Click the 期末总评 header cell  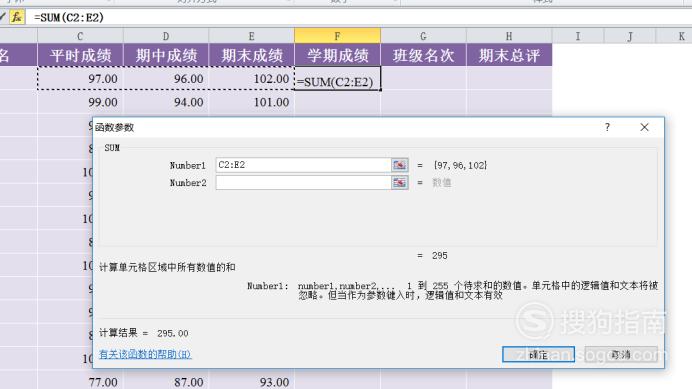click(509, 55)
